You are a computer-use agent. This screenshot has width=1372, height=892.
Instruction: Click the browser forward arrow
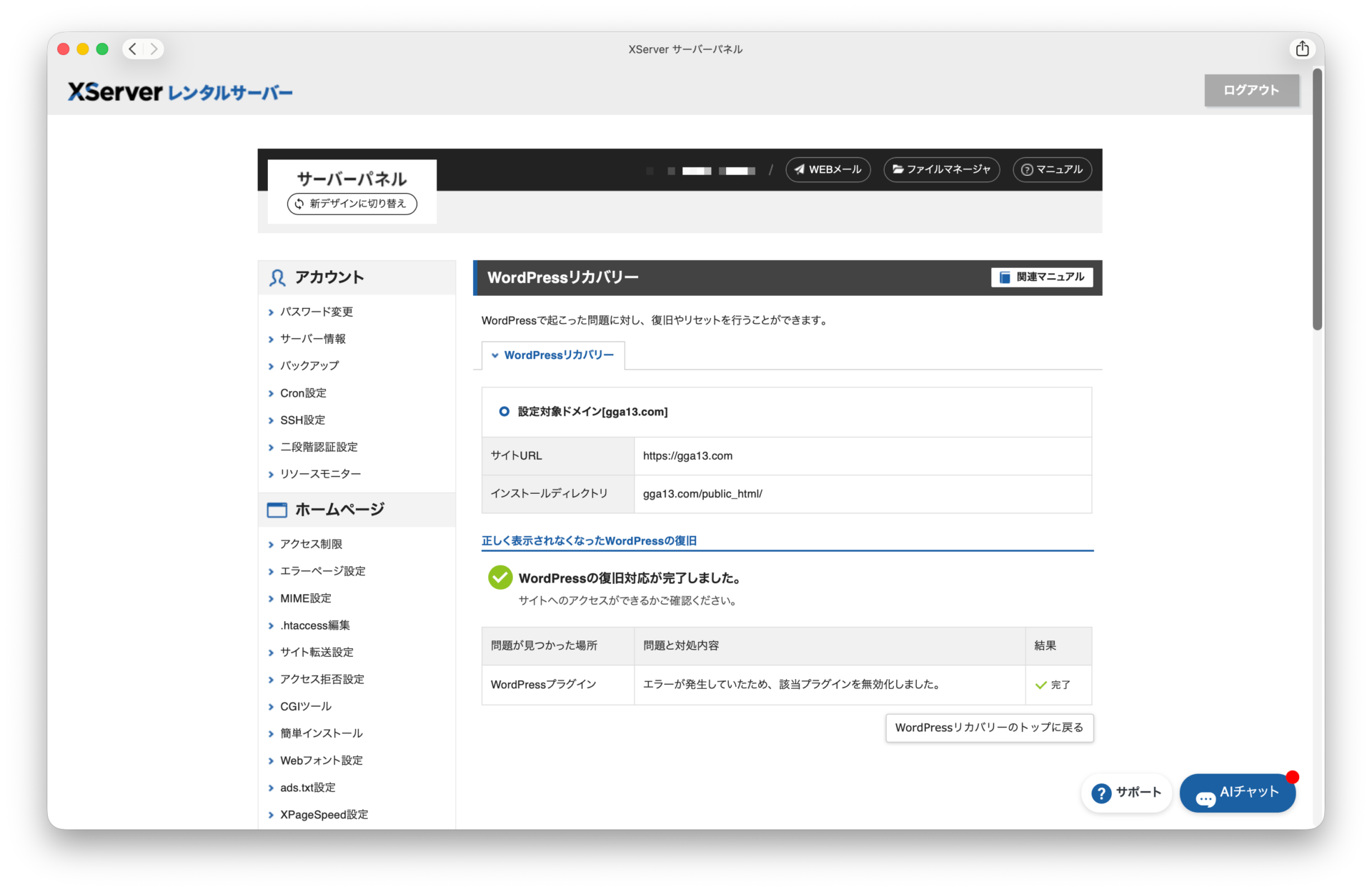153,49
